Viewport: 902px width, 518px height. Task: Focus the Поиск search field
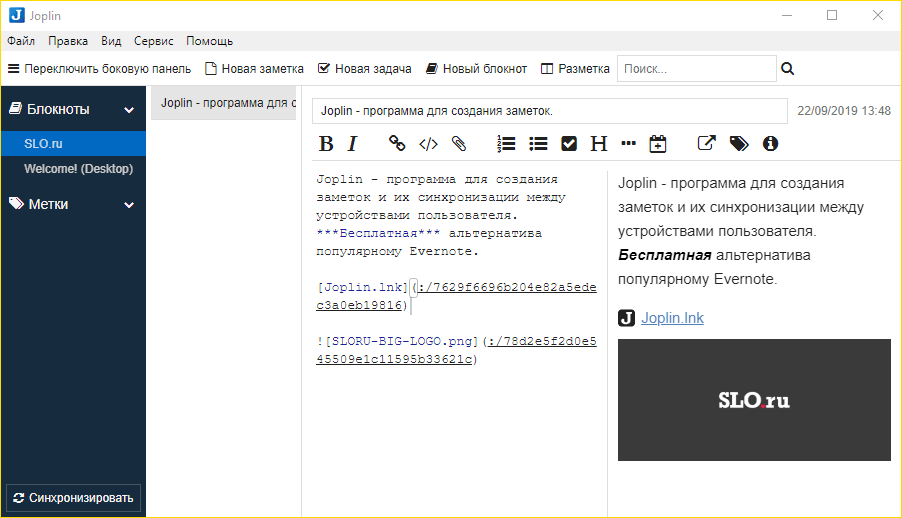(x=697, y=69)
